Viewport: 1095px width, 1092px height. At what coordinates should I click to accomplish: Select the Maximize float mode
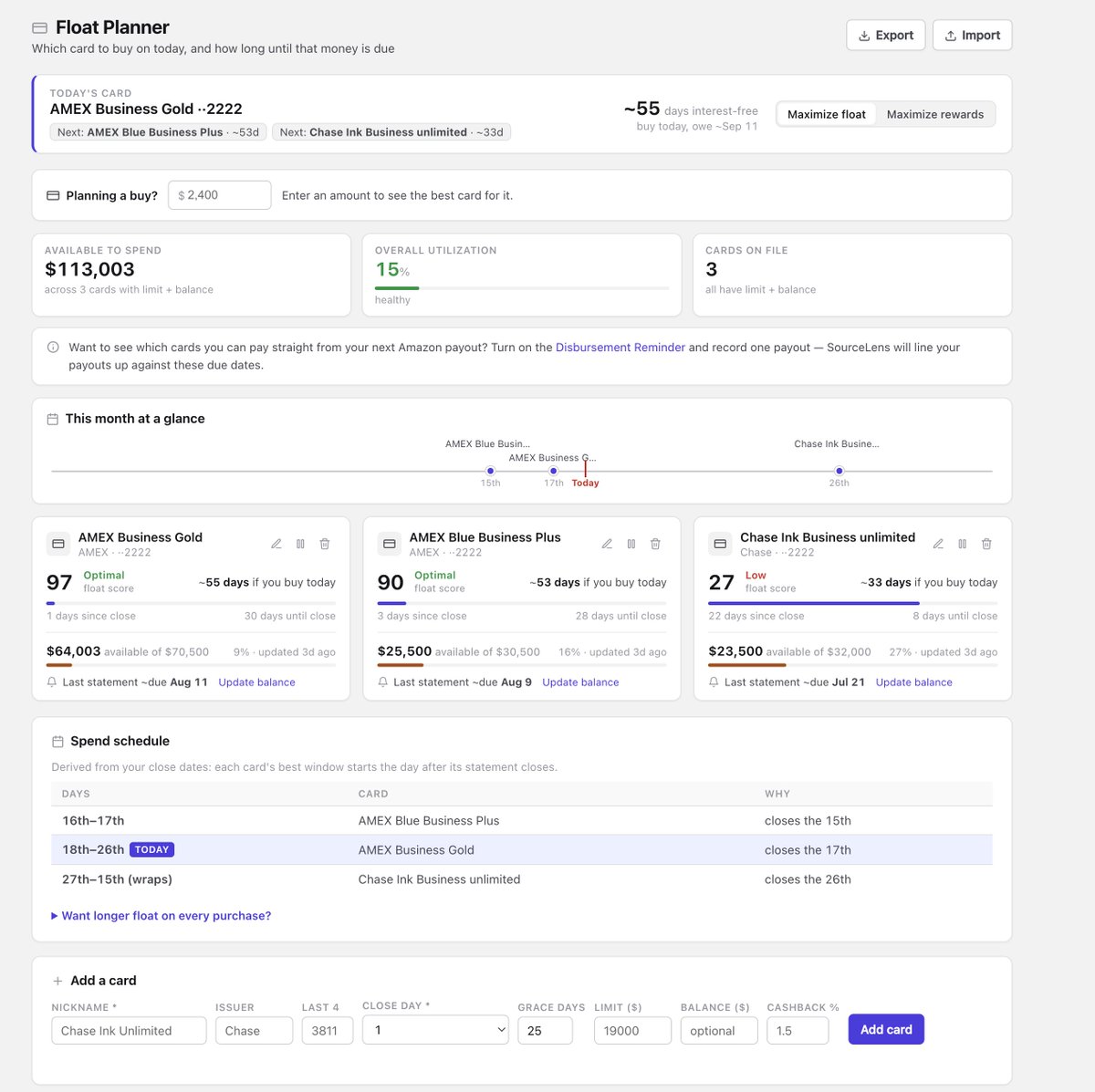(827, 114)
